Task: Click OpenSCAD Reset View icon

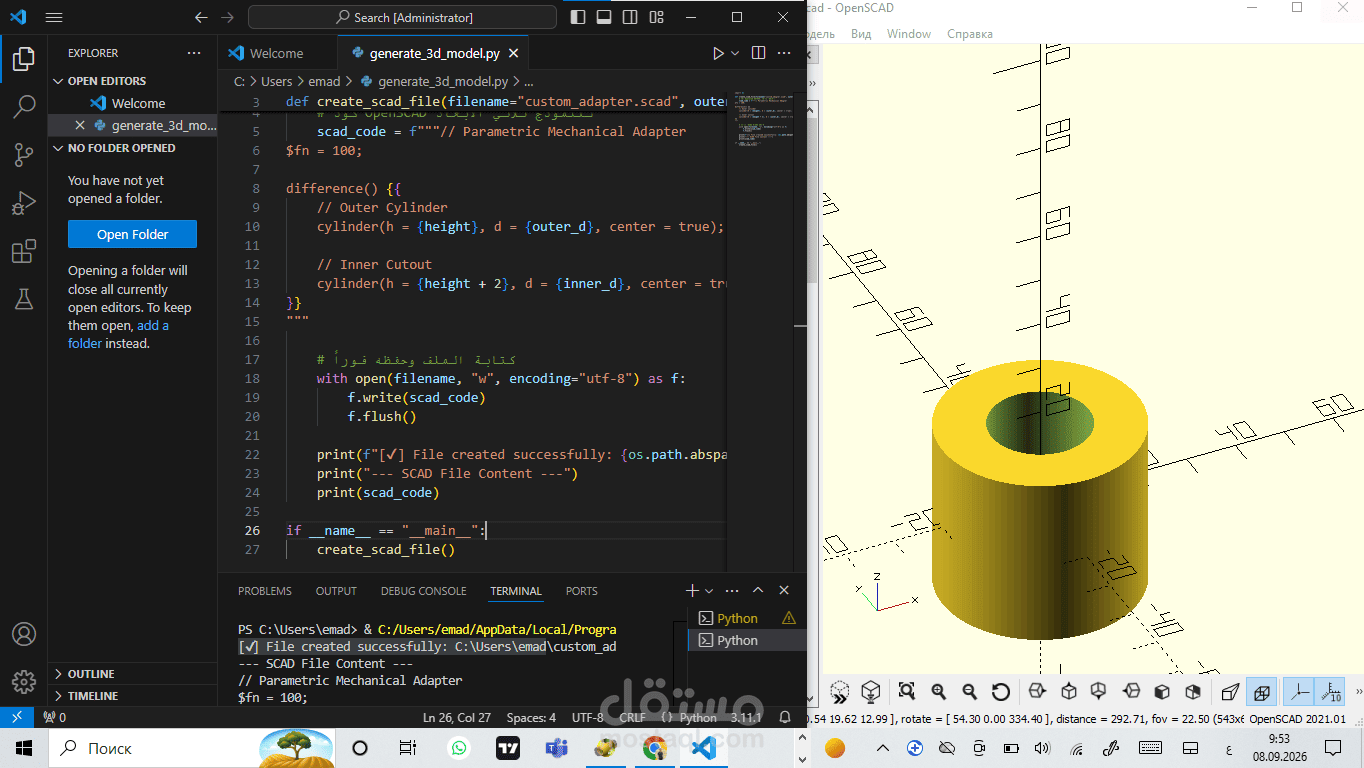Action: pyautogui.click(x=1000, y=691)
